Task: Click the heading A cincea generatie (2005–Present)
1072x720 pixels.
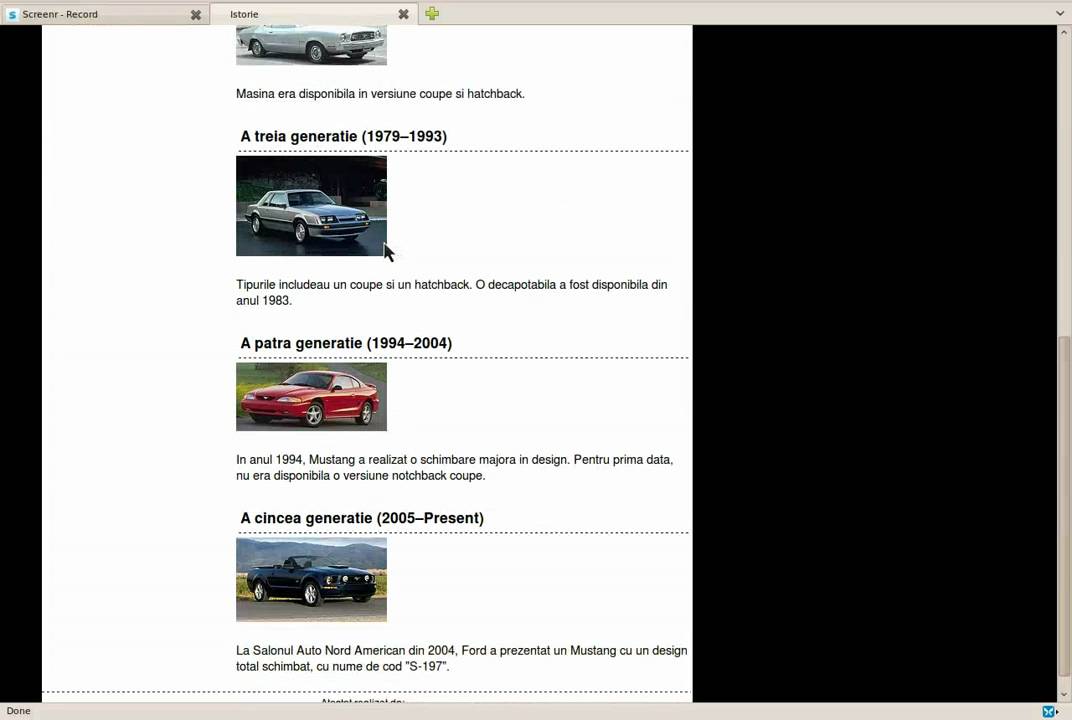Action: (x=362, y=518)
